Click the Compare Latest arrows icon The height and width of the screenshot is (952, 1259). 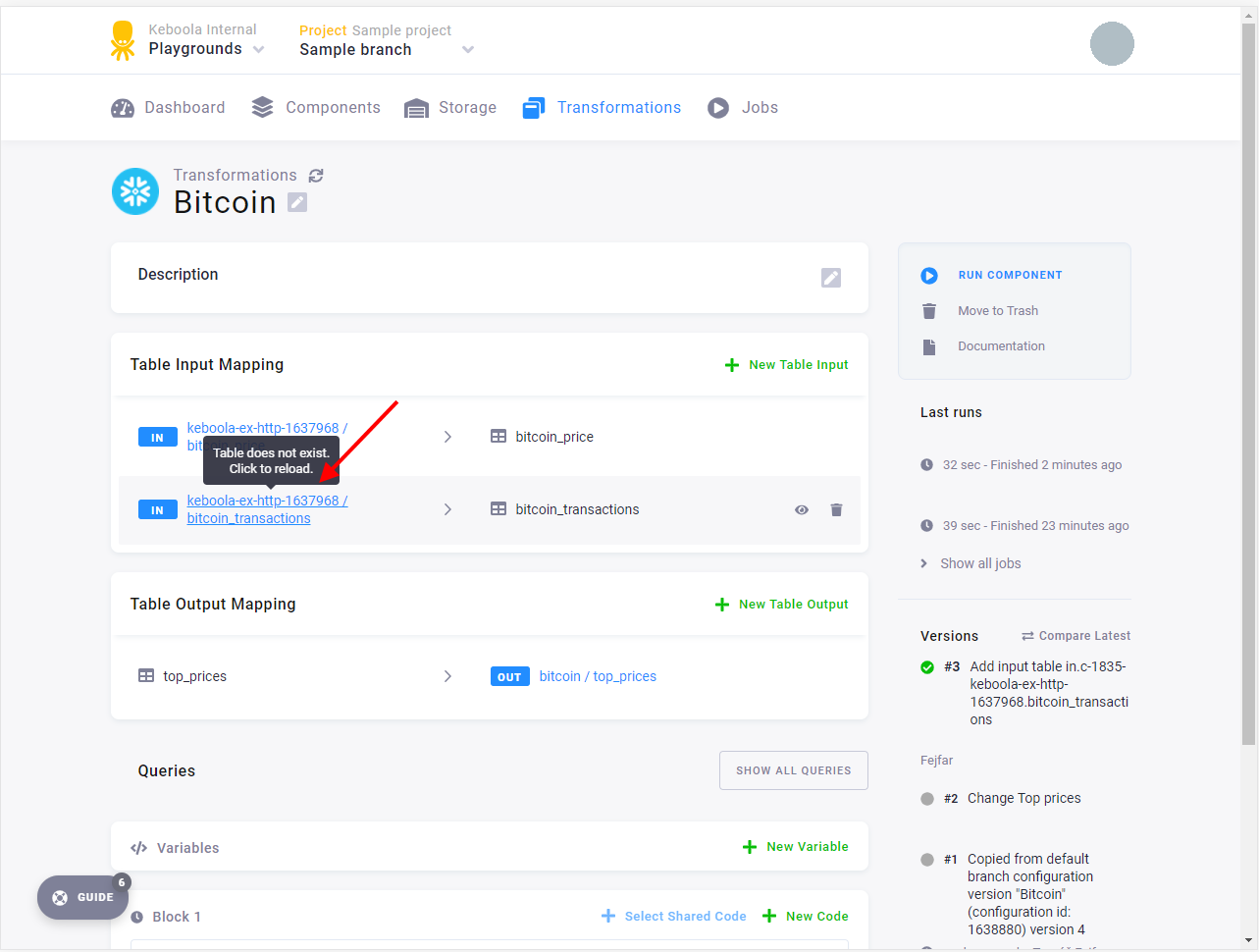tap(1027, 636)
